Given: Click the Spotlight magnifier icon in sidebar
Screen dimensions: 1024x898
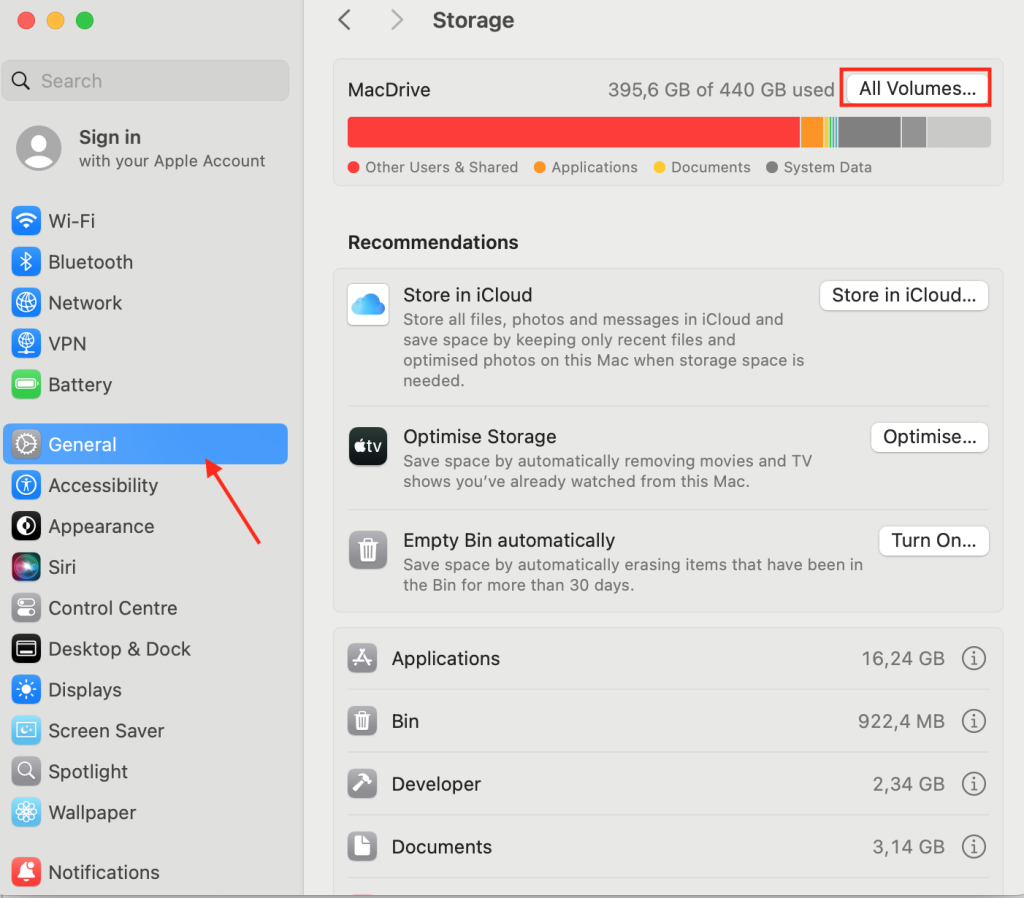Looking at the screenshot, I should [26, 771].
